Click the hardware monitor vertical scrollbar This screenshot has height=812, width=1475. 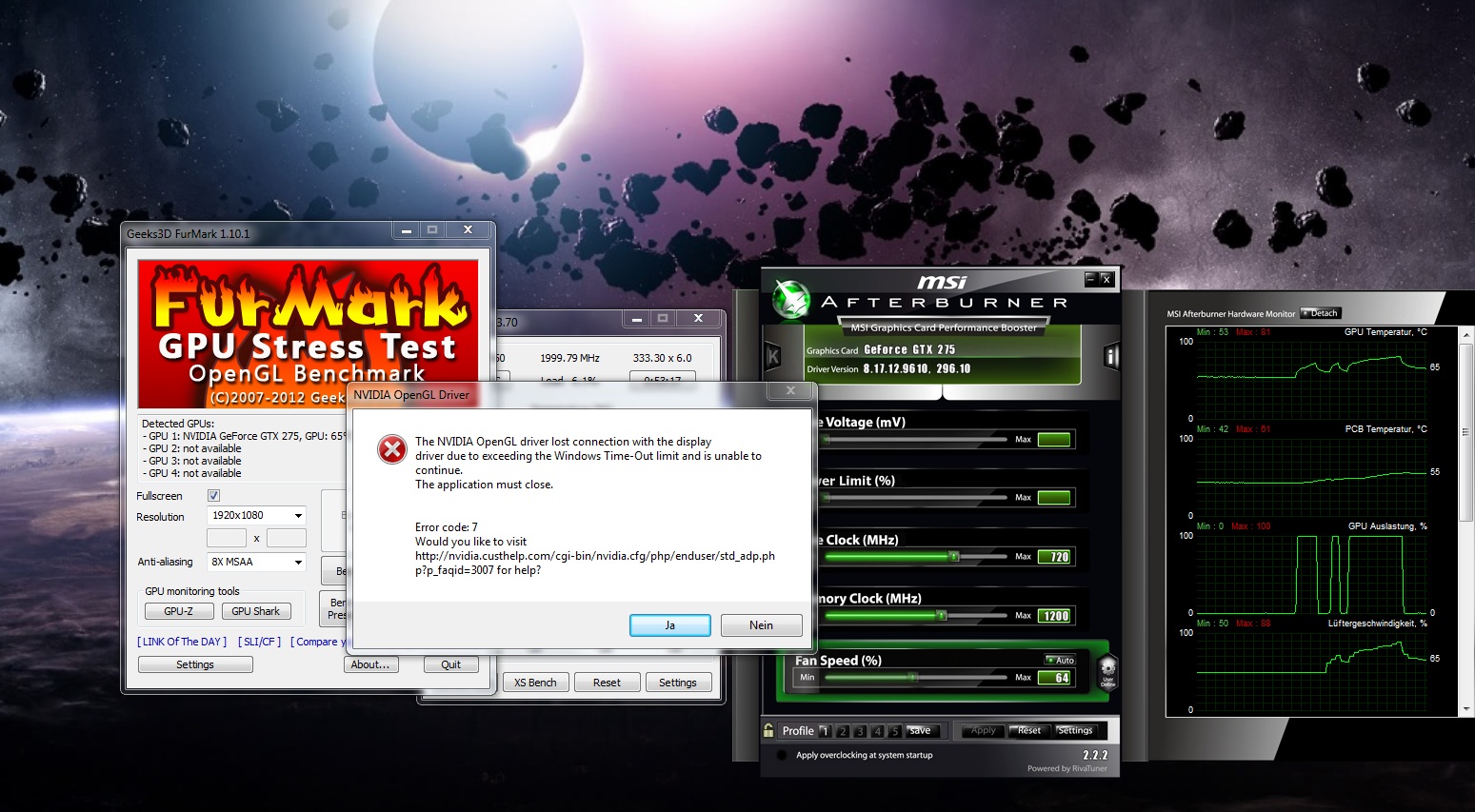click(x=1467, y=431)
